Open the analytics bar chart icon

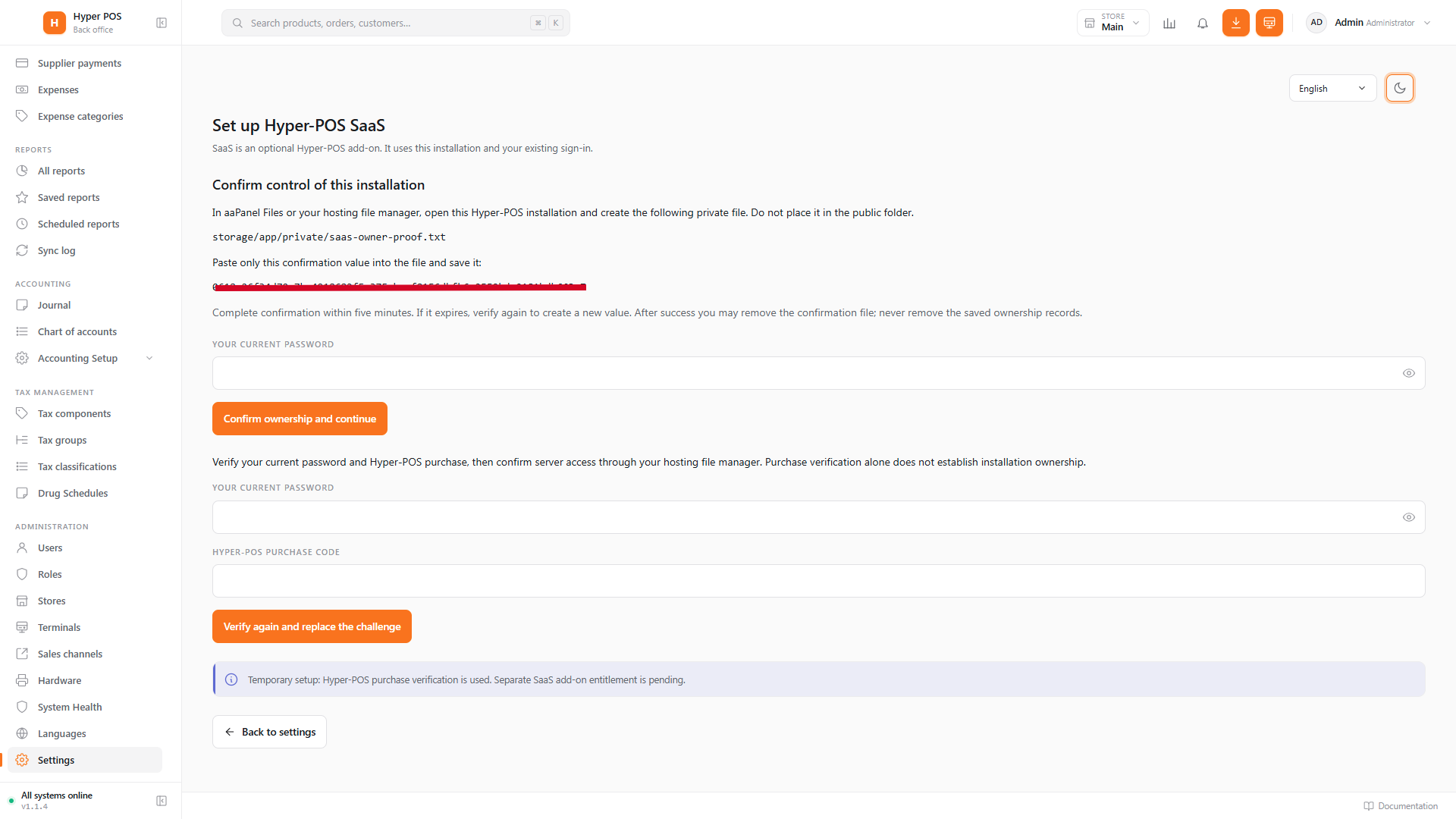(1169, 23)
